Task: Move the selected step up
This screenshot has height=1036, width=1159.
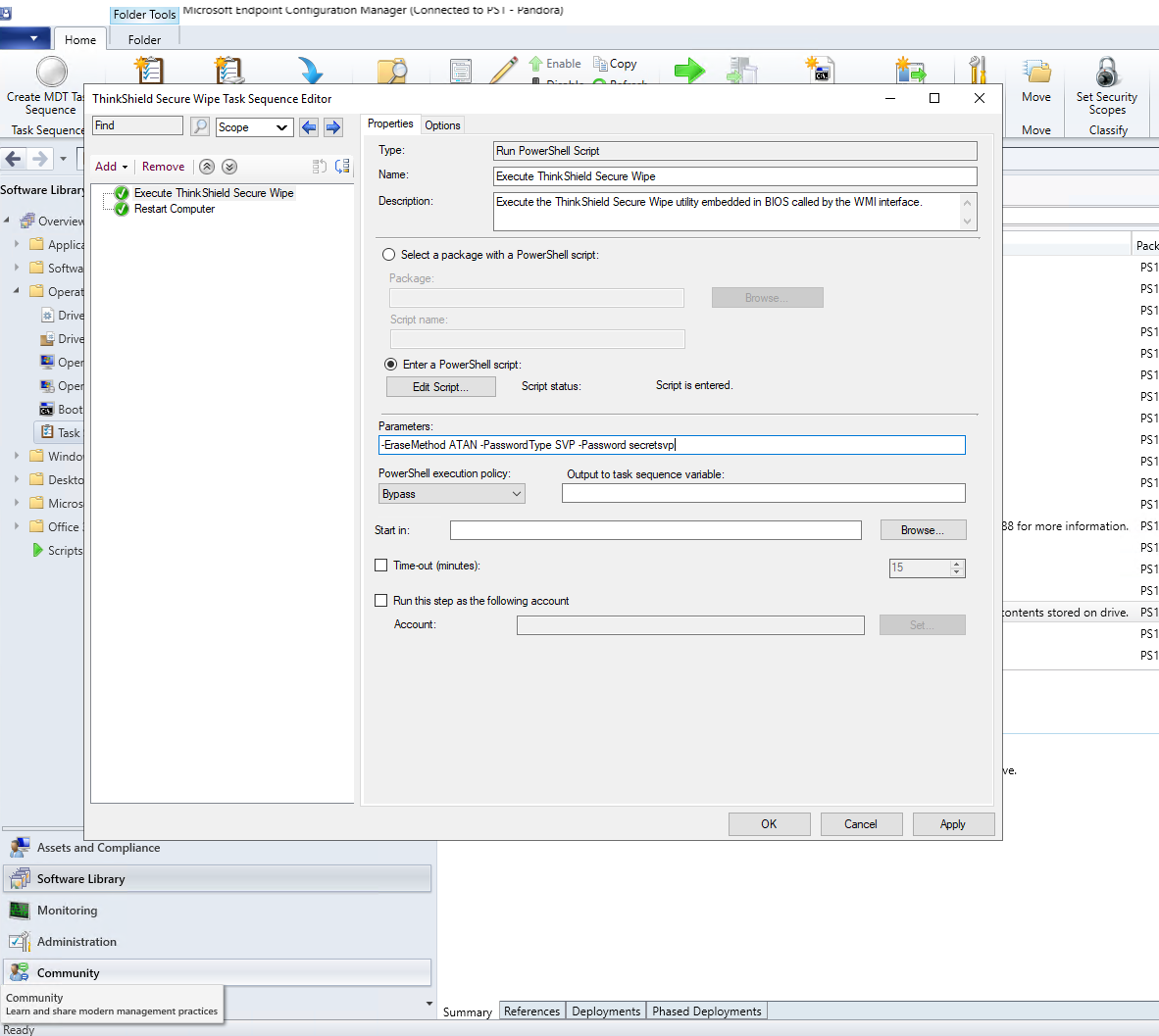Action: (x=207, y=167)
